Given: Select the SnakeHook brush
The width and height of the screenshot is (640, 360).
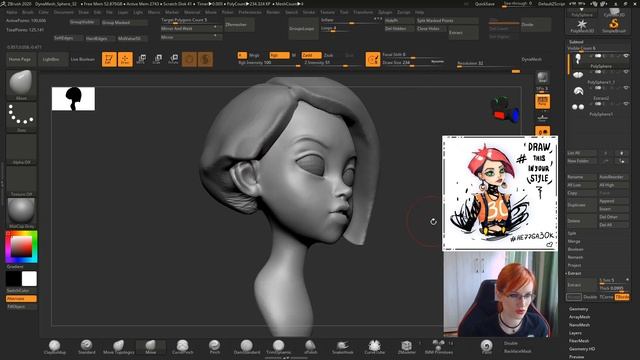Looking at the screenshot, I should click(342, 347).
